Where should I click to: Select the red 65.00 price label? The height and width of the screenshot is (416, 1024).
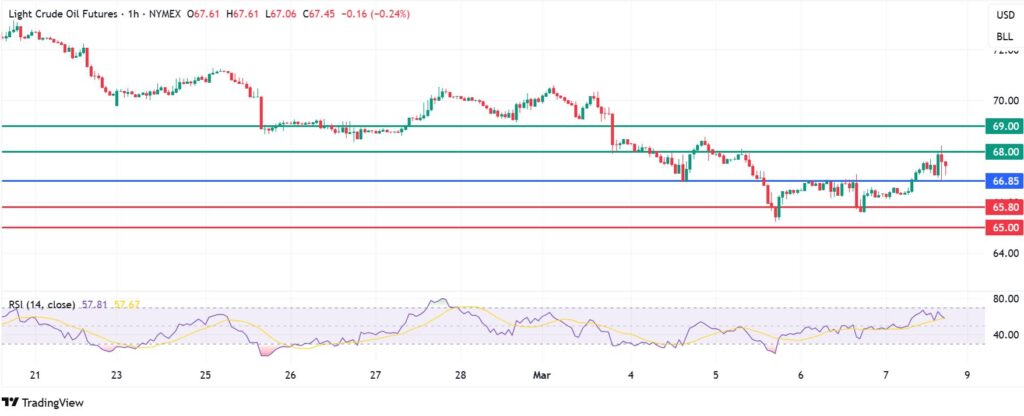click(x=1003, y=228)
